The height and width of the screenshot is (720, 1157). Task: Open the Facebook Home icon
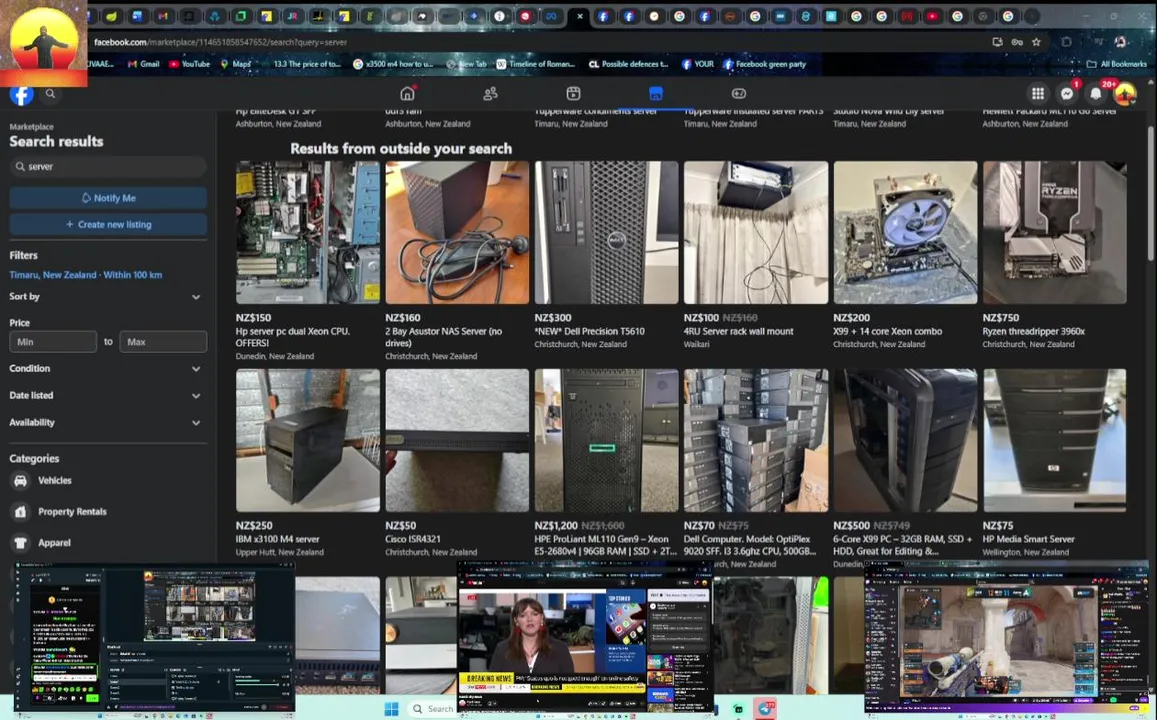(x=407, y=94)
